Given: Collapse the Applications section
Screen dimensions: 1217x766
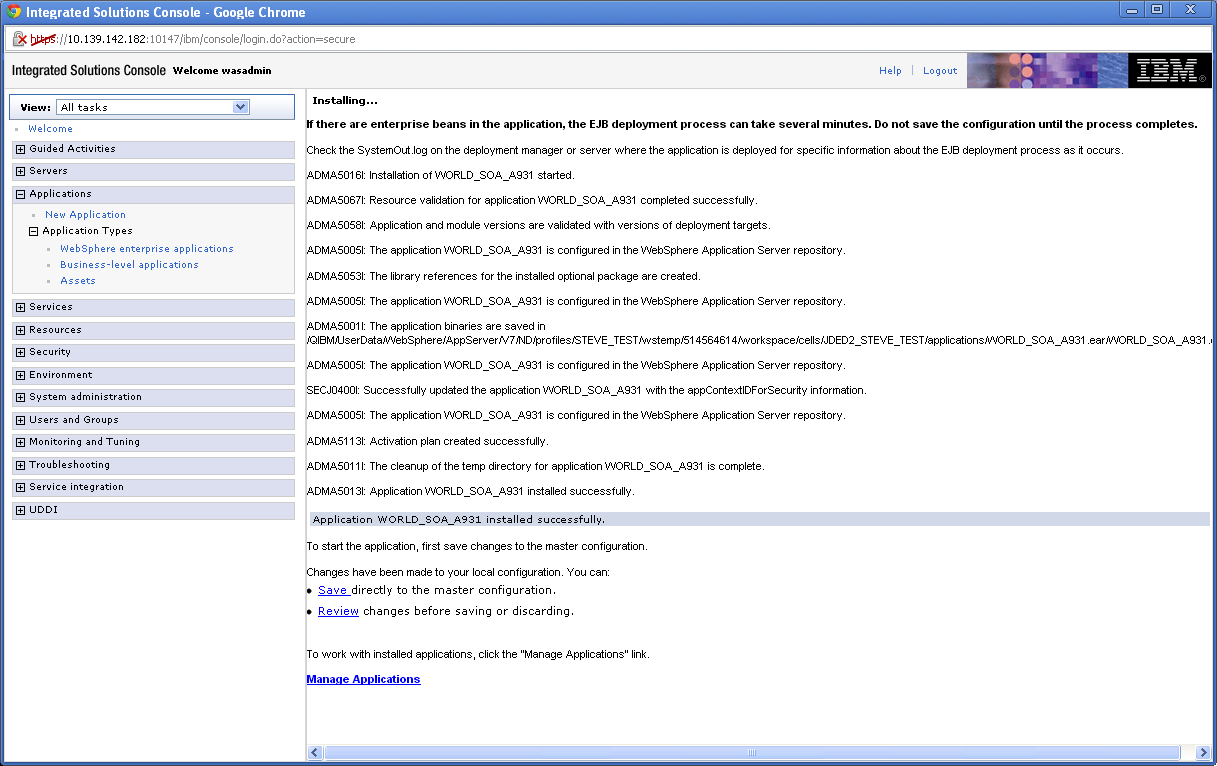Looking at the screenshot, I should tap(20, 194).
